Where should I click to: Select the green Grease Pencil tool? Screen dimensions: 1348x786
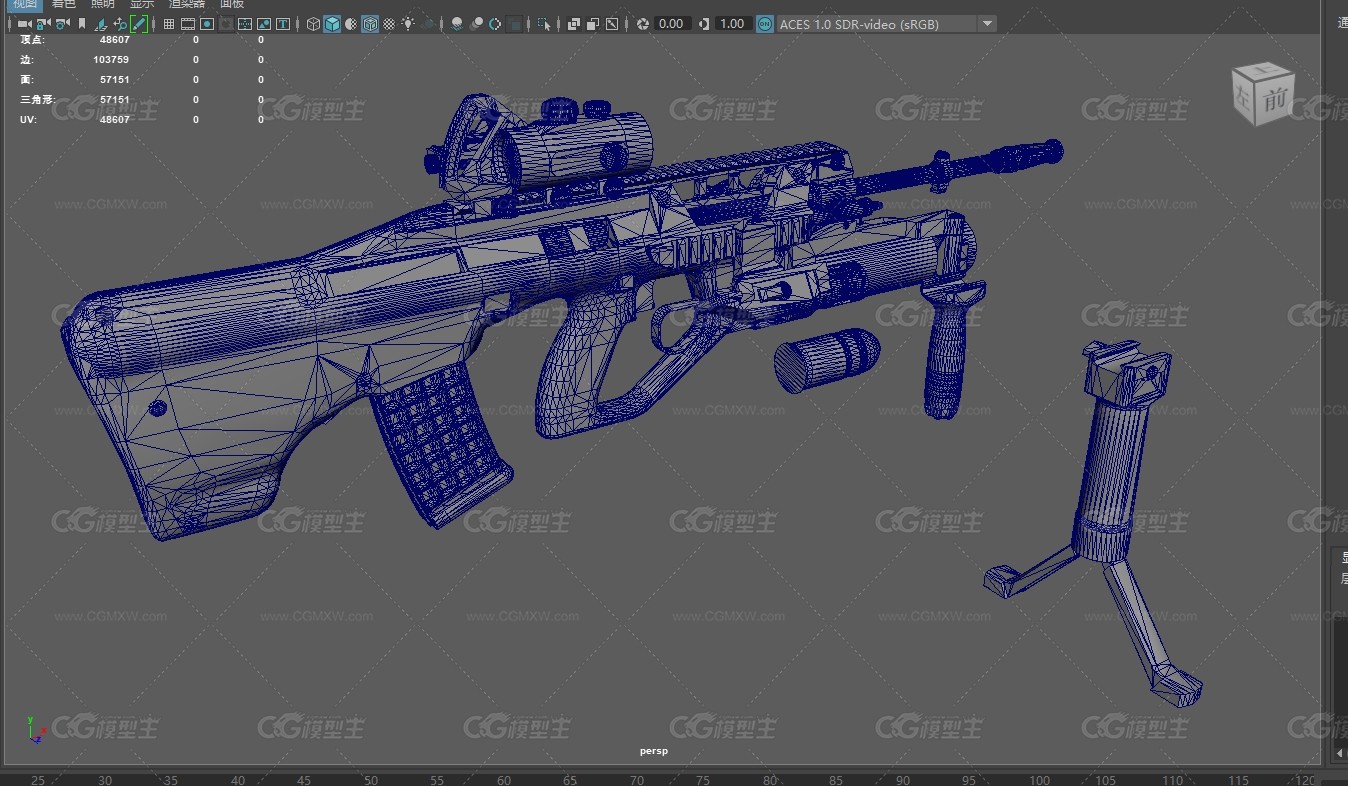(139, 23)
